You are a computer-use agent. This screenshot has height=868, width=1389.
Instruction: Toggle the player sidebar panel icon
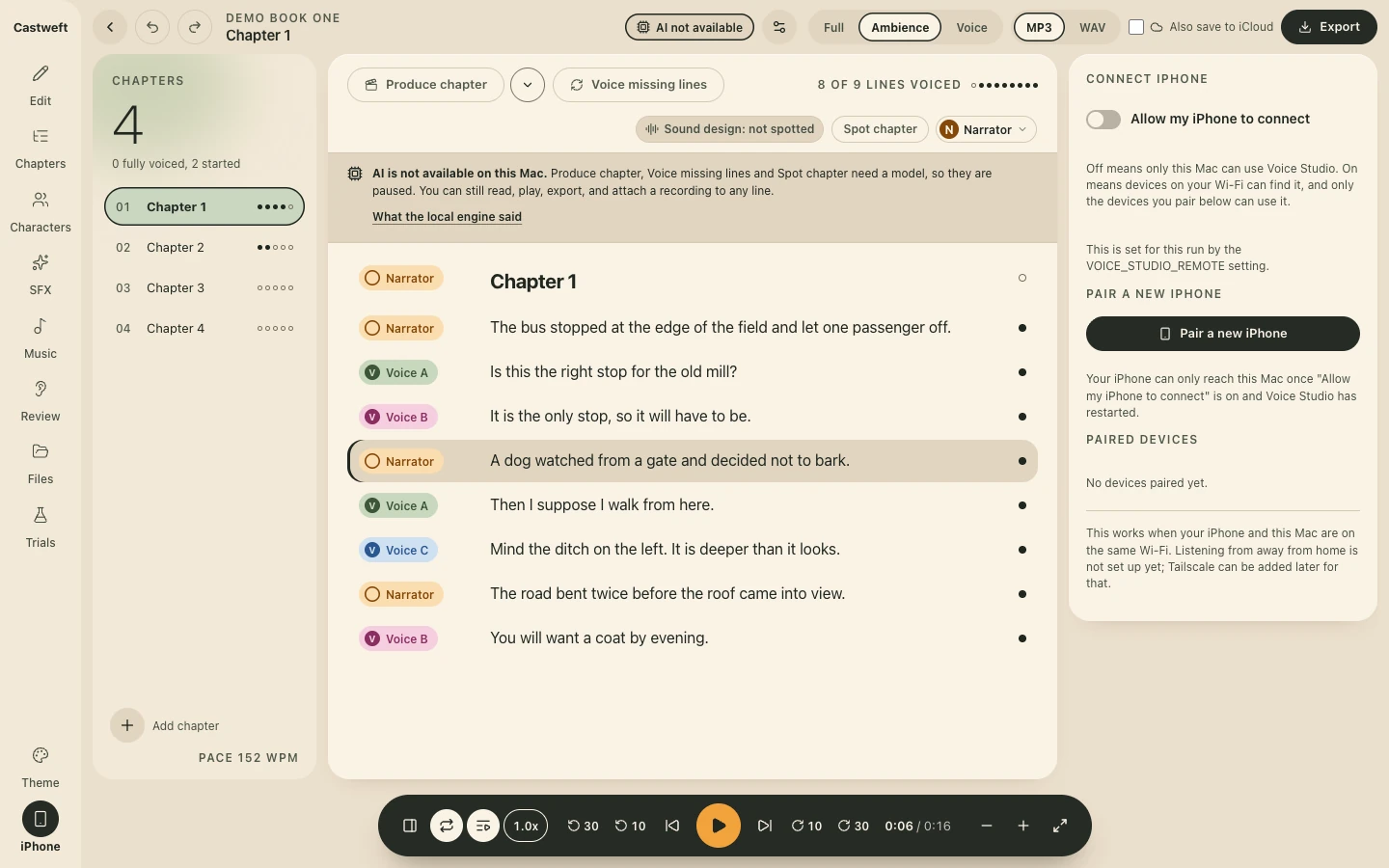coord(410,826)
